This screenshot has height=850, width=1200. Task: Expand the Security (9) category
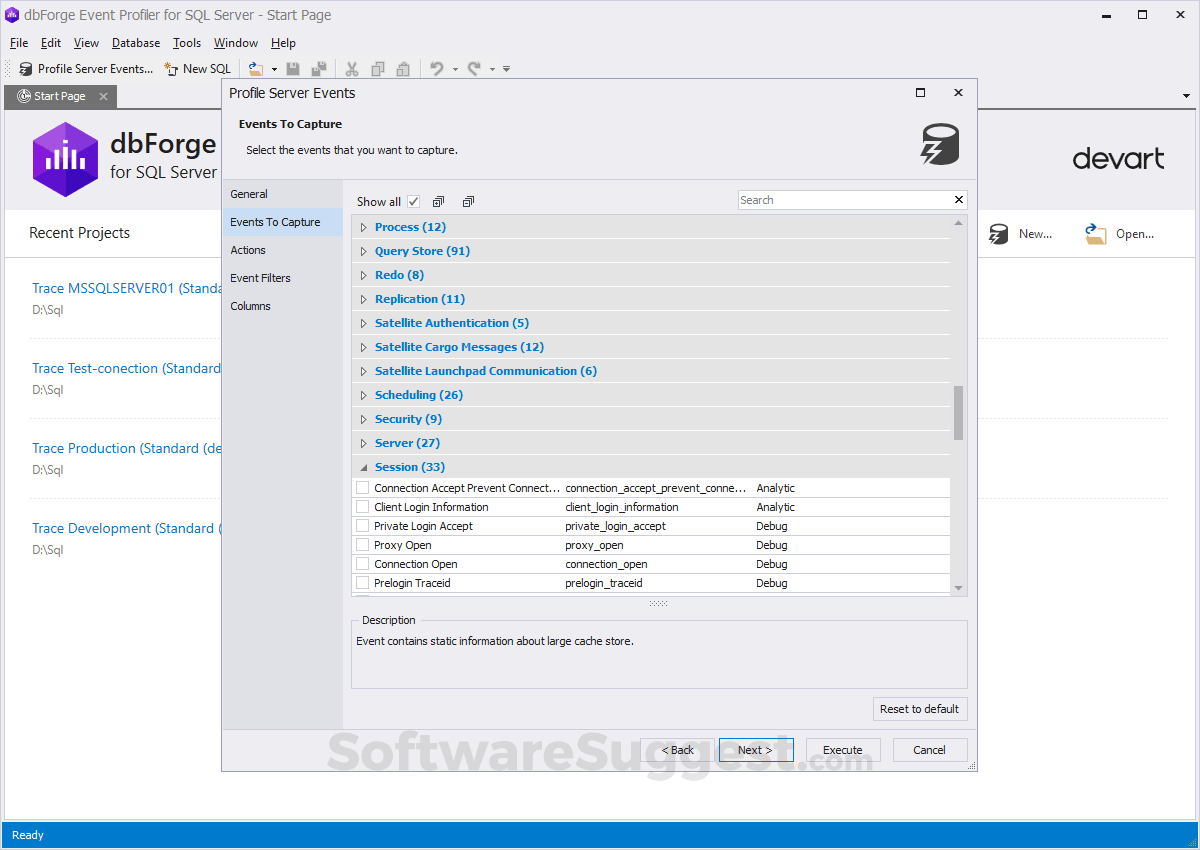[364, 419]
